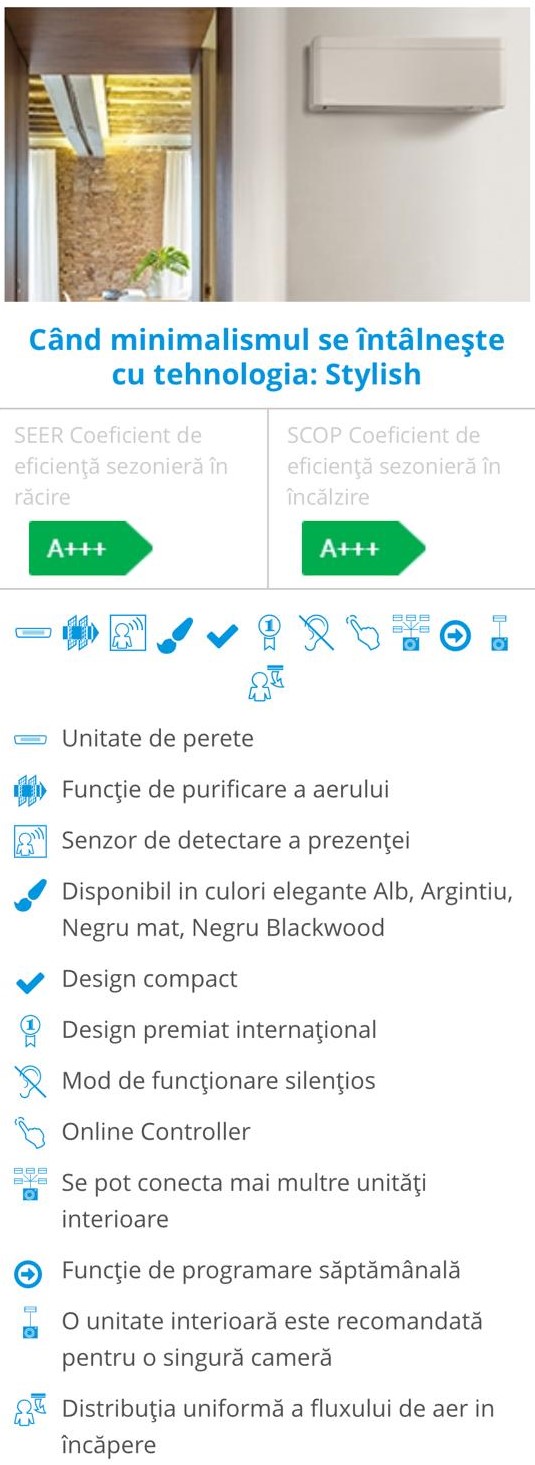The image size is (535, 1465).
Task: Select the 'Online Controller' feature text
Action: (156, 1132)
